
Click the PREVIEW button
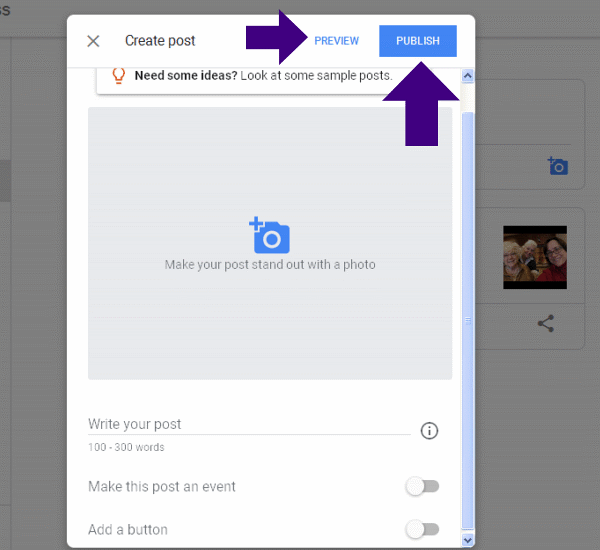coord(336,41)
